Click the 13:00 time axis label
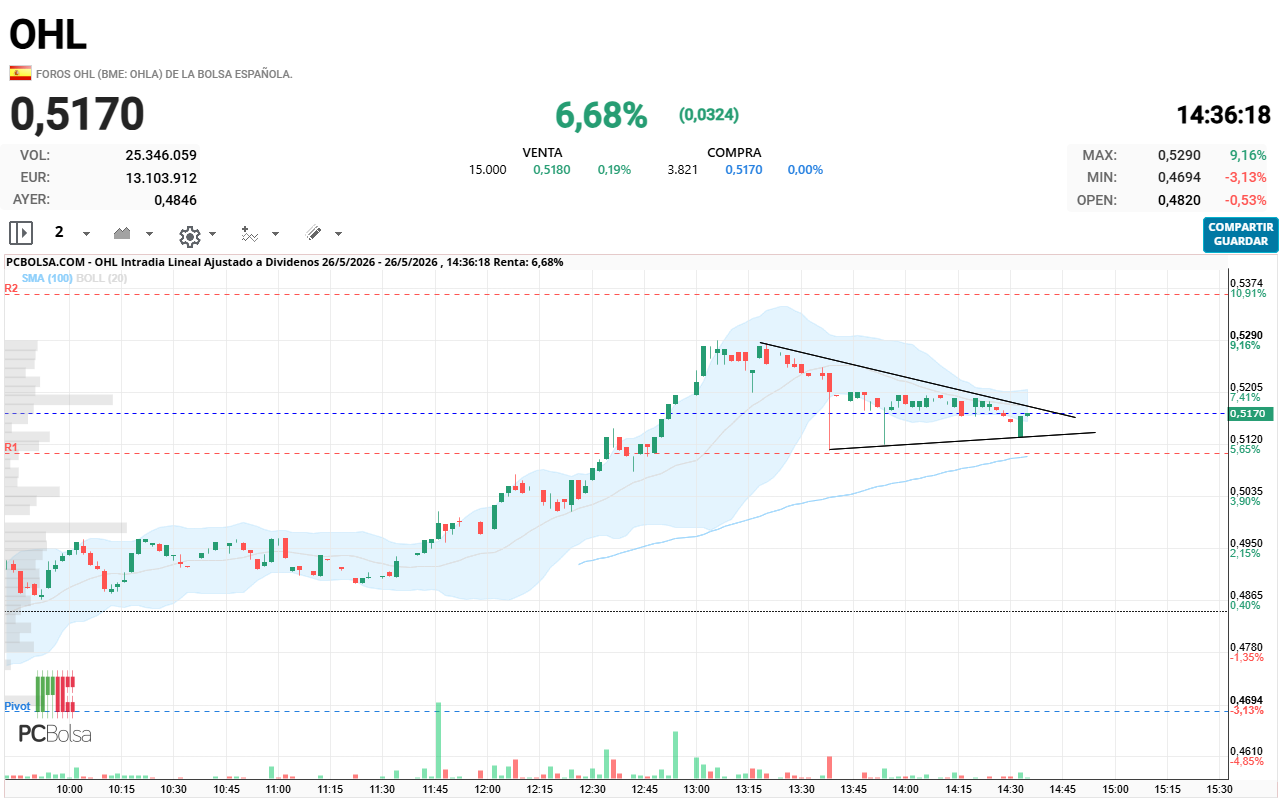 click(696, 789)
